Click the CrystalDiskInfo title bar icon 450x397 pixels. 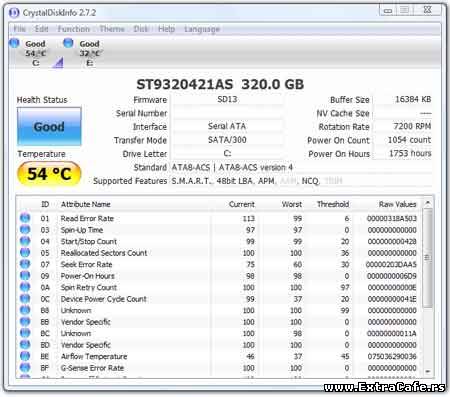pos(14,13)
